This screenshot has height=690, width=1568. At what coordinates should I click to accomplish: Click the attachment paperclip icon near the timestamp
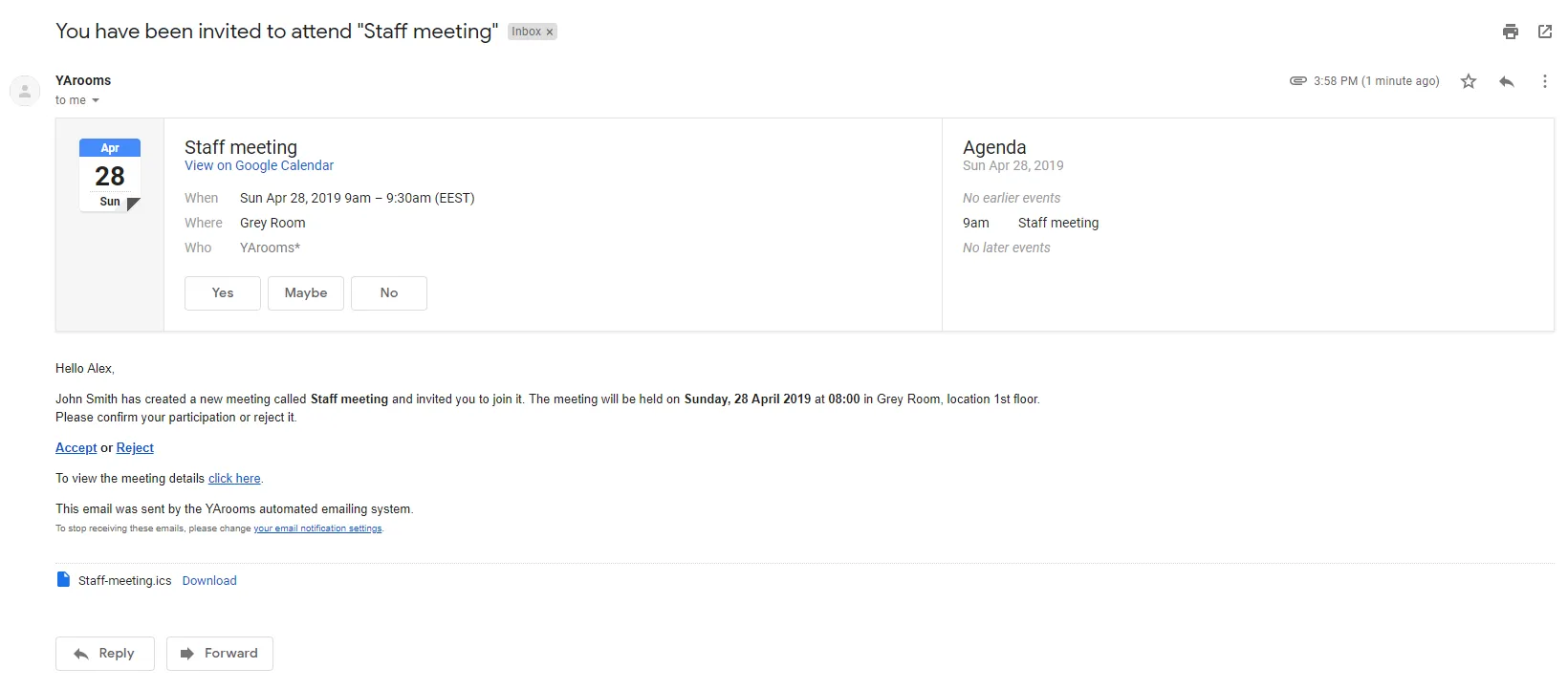(1297, 81)
